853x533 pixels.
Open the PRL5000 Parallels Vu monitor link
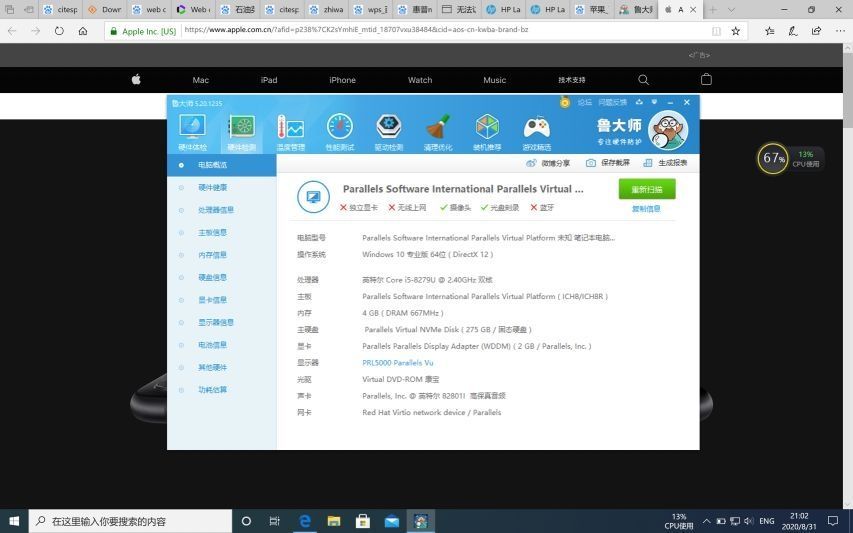click(x=398, y=363)
